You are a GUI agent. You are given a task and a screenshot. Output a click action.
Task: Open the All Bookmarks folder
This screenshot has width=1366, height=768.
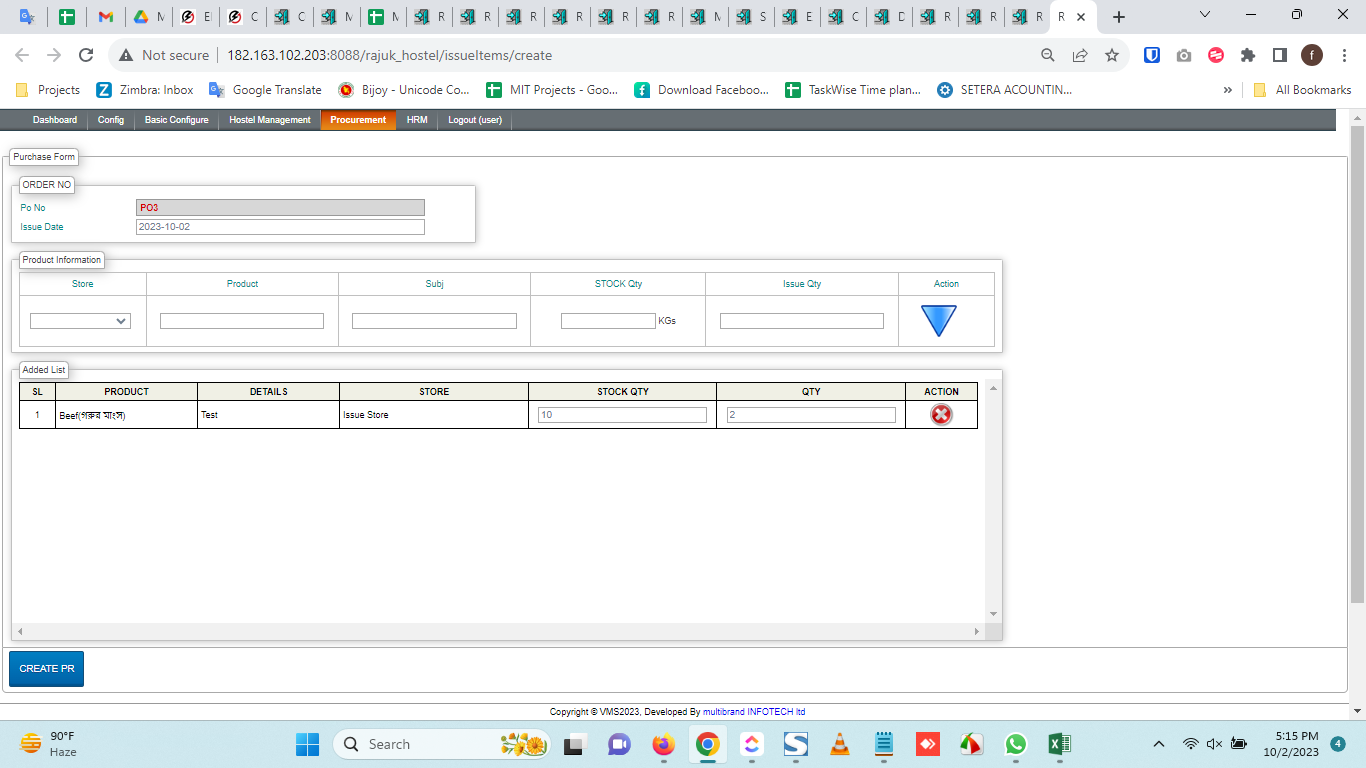1302,89
